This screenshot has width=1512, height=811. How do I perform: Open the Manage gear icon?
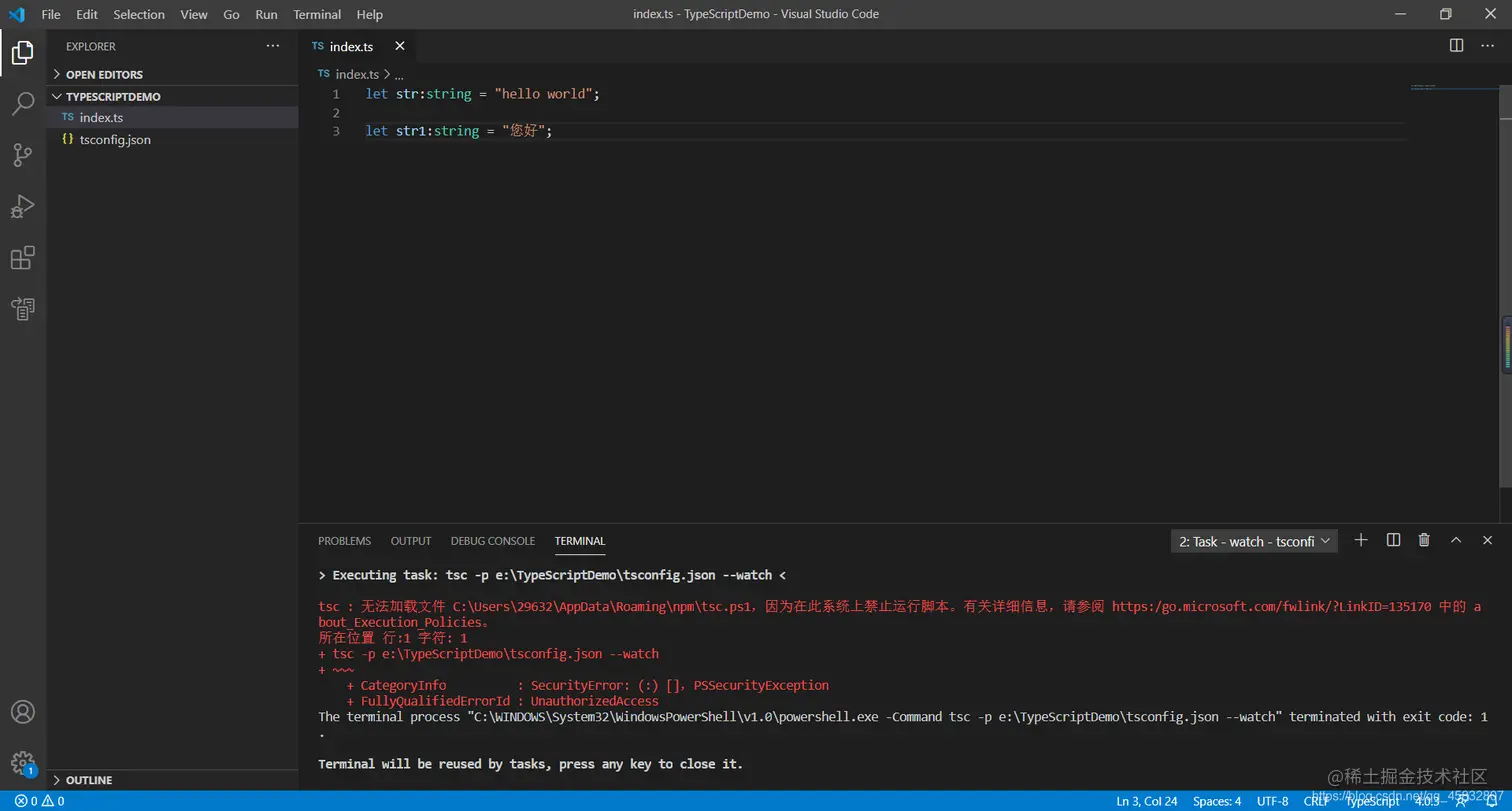(22, 763)
